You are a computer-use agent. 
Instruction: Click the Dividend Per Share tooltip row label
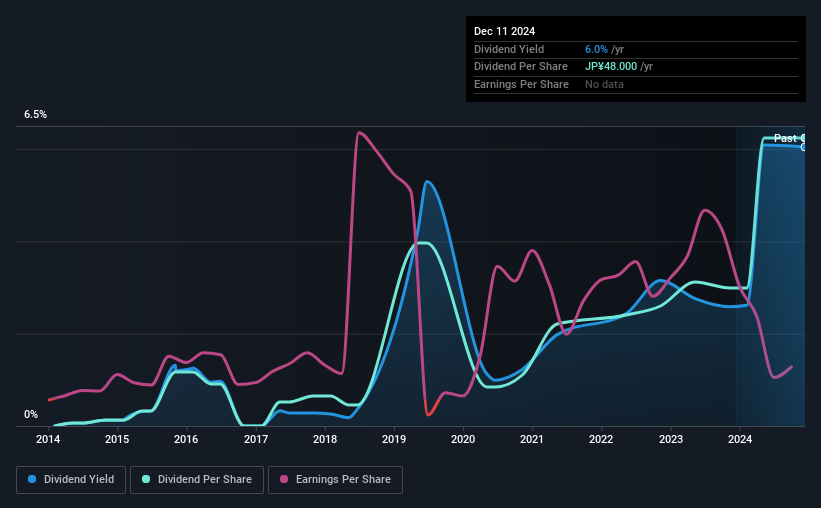(x=520, y=67)
